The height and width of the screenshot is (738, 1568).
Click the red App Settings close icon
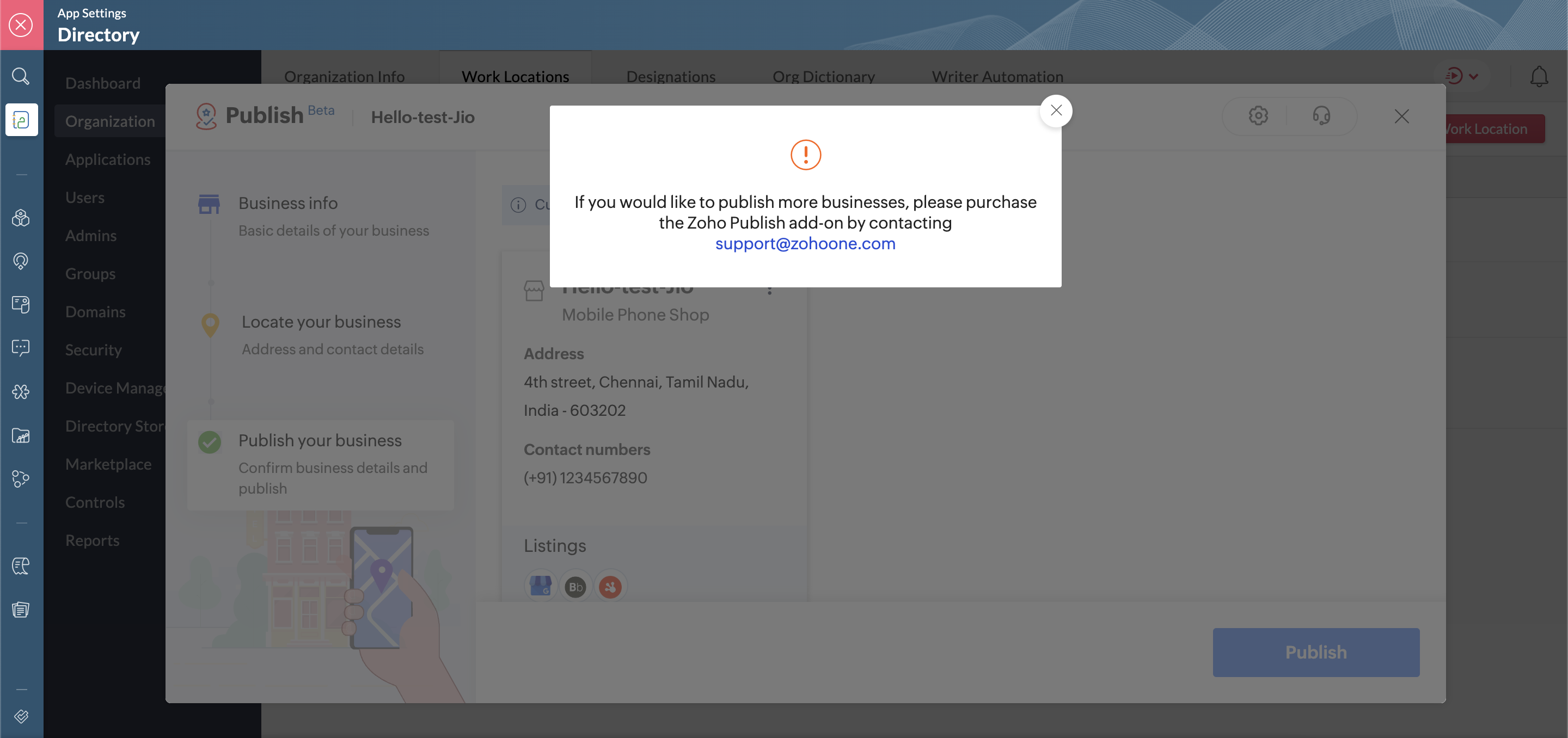21,25
